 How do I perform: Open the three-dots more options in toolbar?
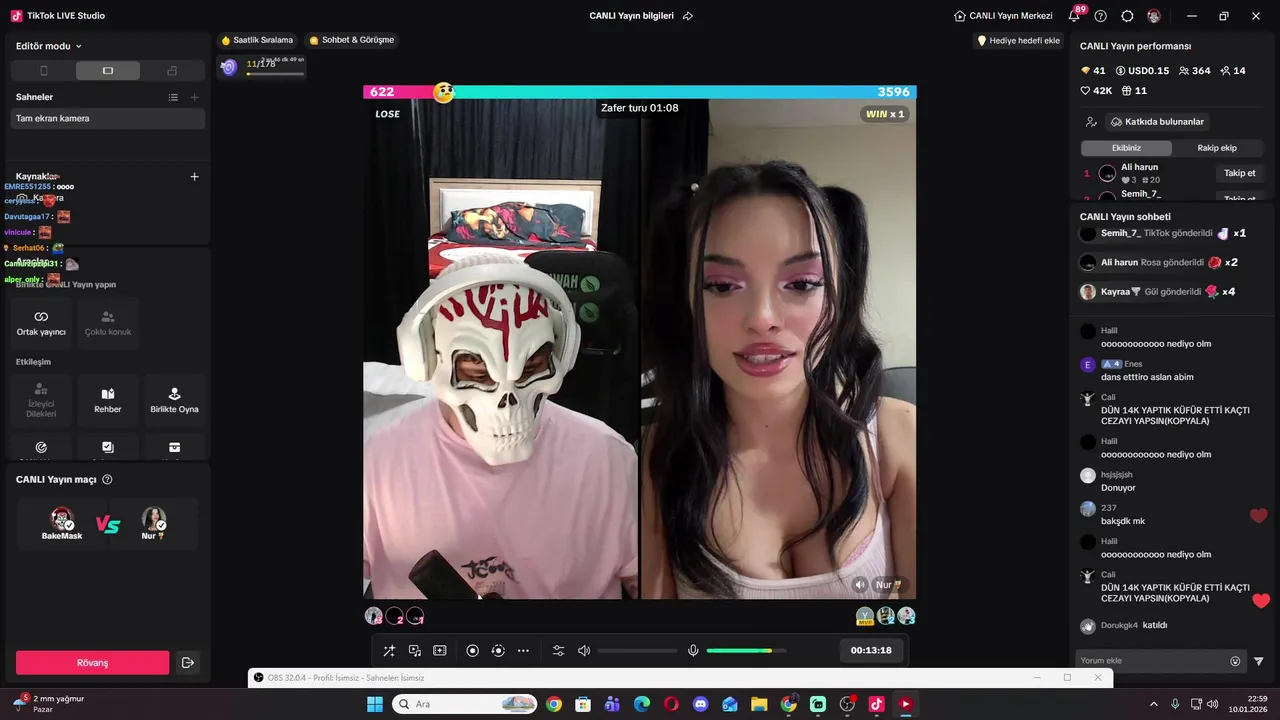point(523,651)
